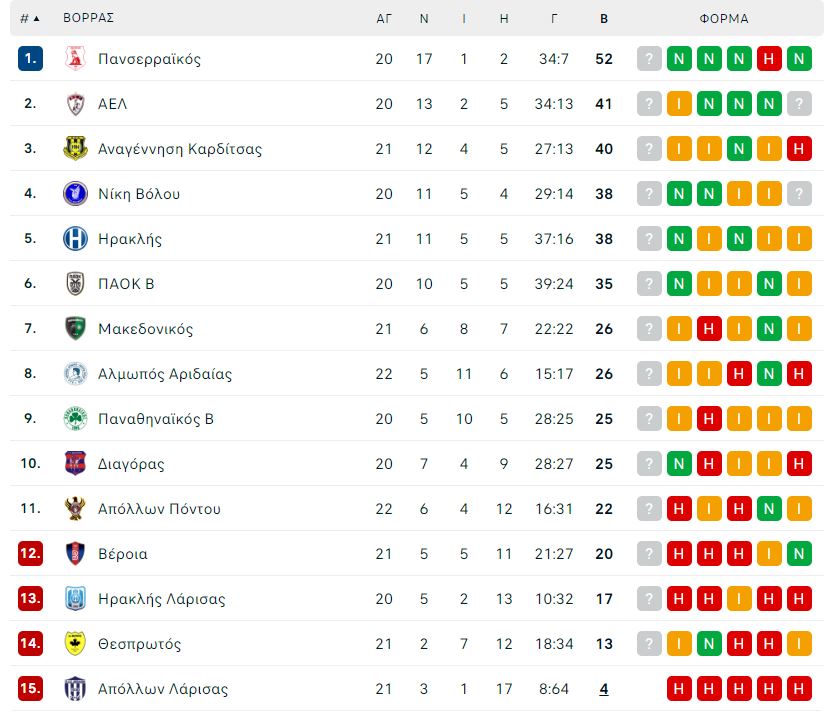Click the Παναθηναϊκός Β shamrock logo
Image resolution: width=828 pixels, height=719 pixels.
coord(76,419)
